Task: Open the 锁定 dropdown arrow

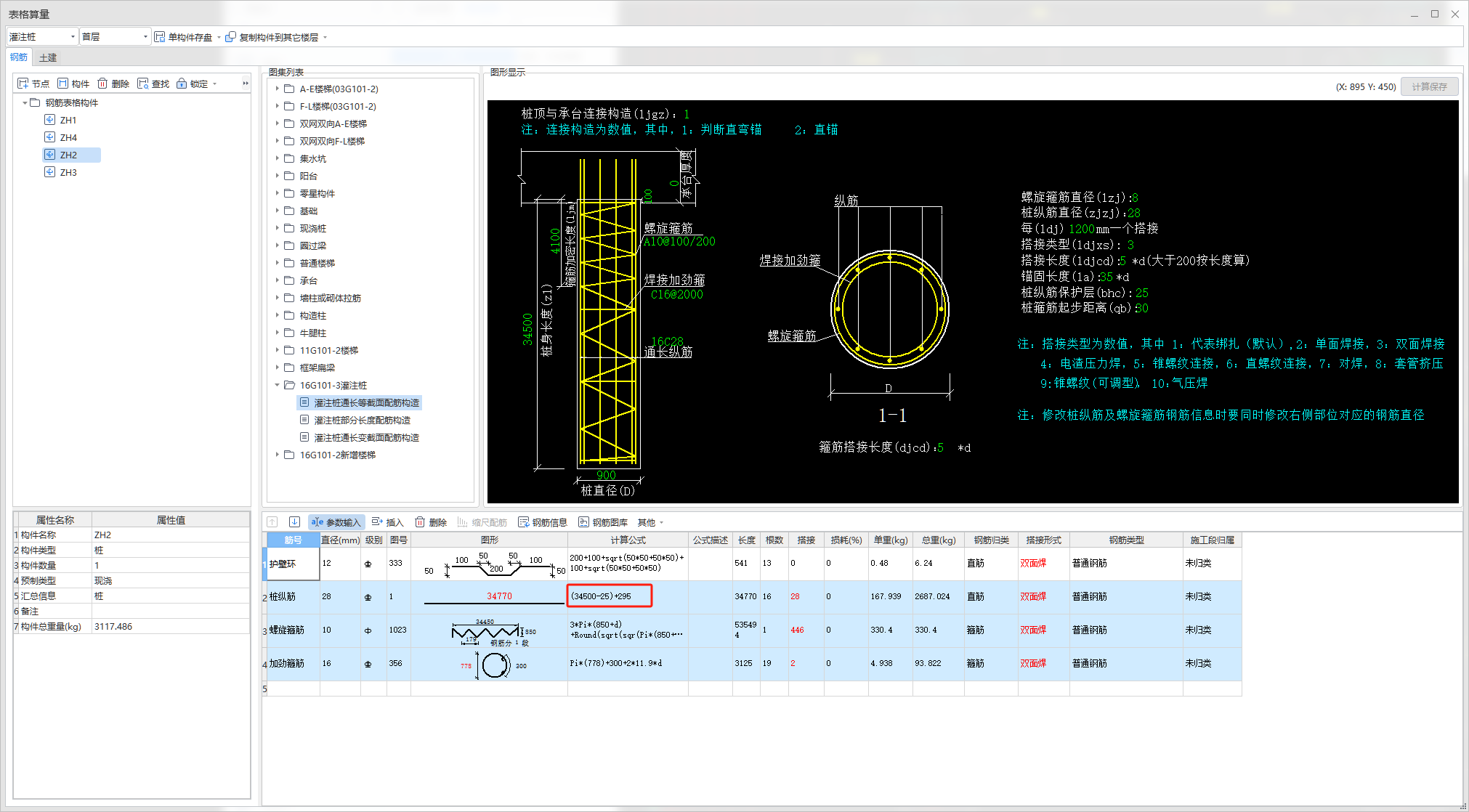Action: pyautogui.click(x=214, y=84)
